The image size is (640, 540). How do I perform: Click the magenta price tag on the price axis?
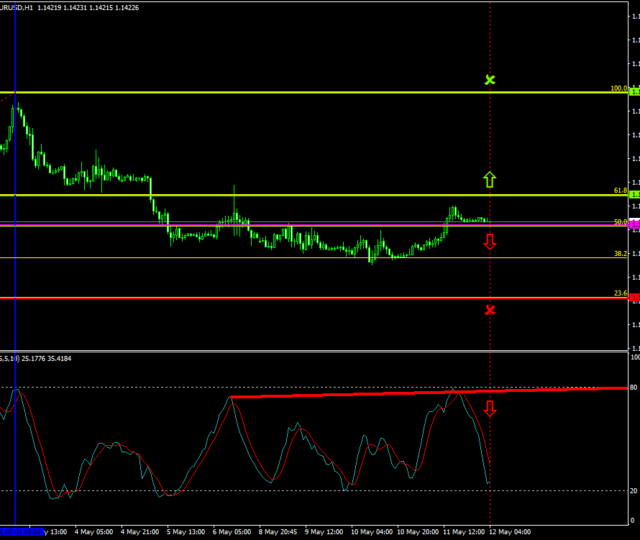coord(634,226)
